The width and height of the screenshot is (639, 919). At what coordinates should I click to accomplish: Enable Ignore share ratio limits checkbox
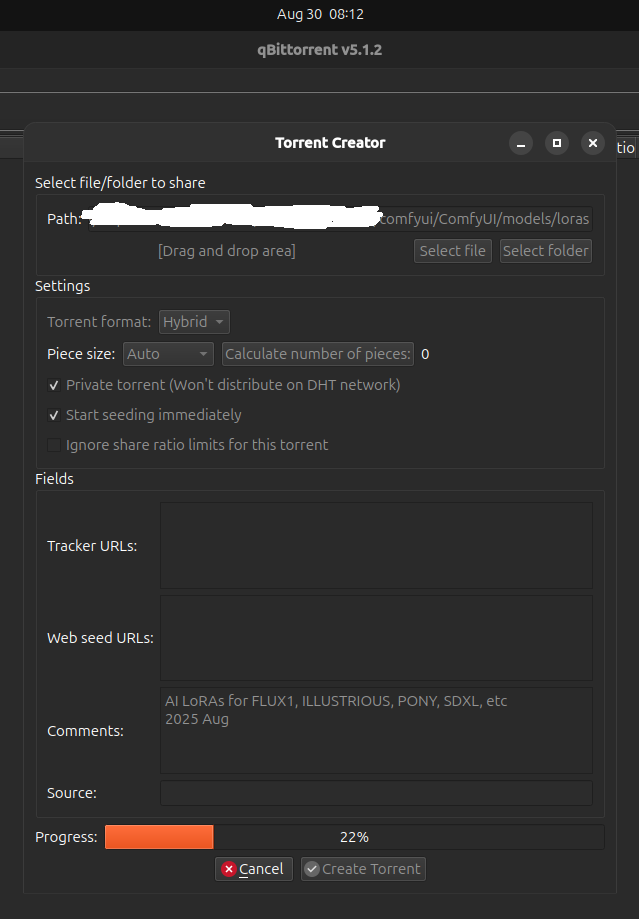(x=54, y=445)
